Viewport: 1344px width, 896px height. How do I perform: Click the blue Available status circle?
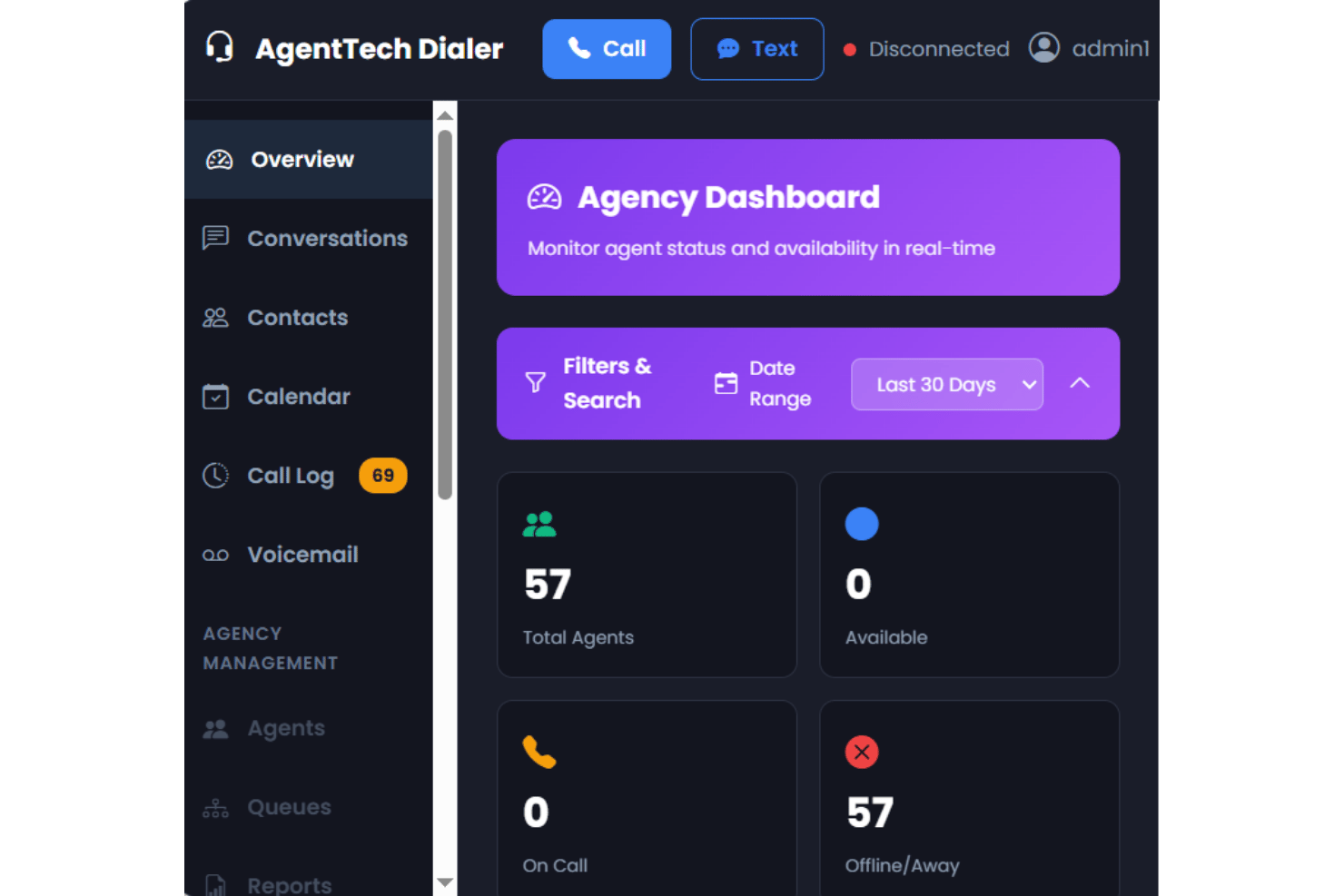tap(862, 524)
